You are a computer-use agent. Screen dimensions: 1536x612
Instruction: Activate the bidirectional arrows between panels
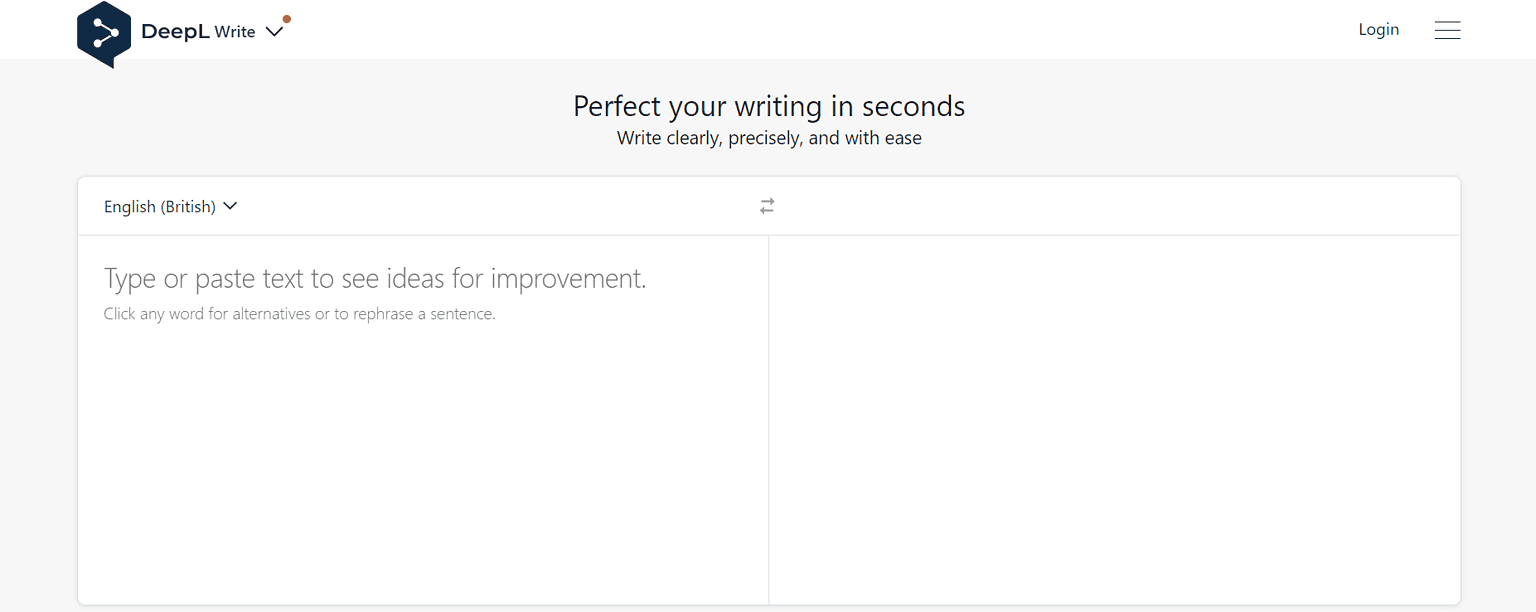coord(767,205)
